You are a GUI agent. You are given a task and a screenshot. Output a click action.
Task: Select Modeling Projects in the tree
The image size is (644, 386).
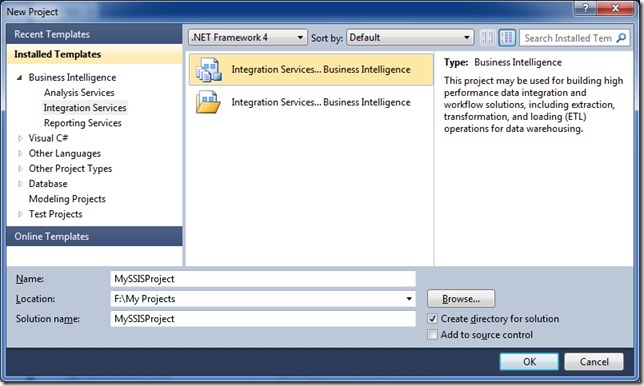tap(67, 199)
